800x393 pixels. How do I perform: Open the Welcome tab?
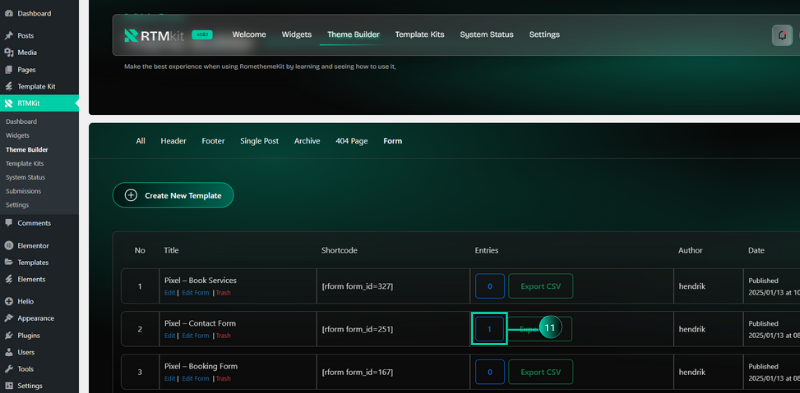click(x=249, y=35)
